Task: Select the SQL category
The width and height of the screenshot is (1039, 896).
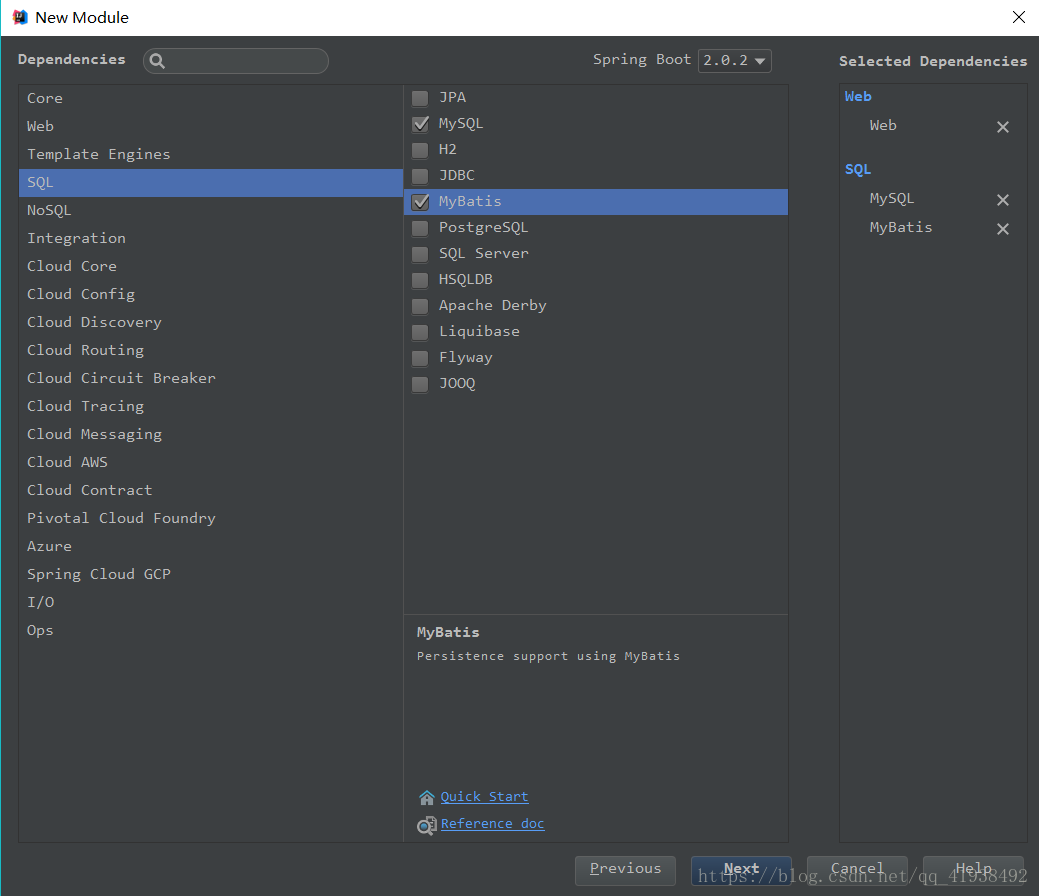Action: point(211,182)
